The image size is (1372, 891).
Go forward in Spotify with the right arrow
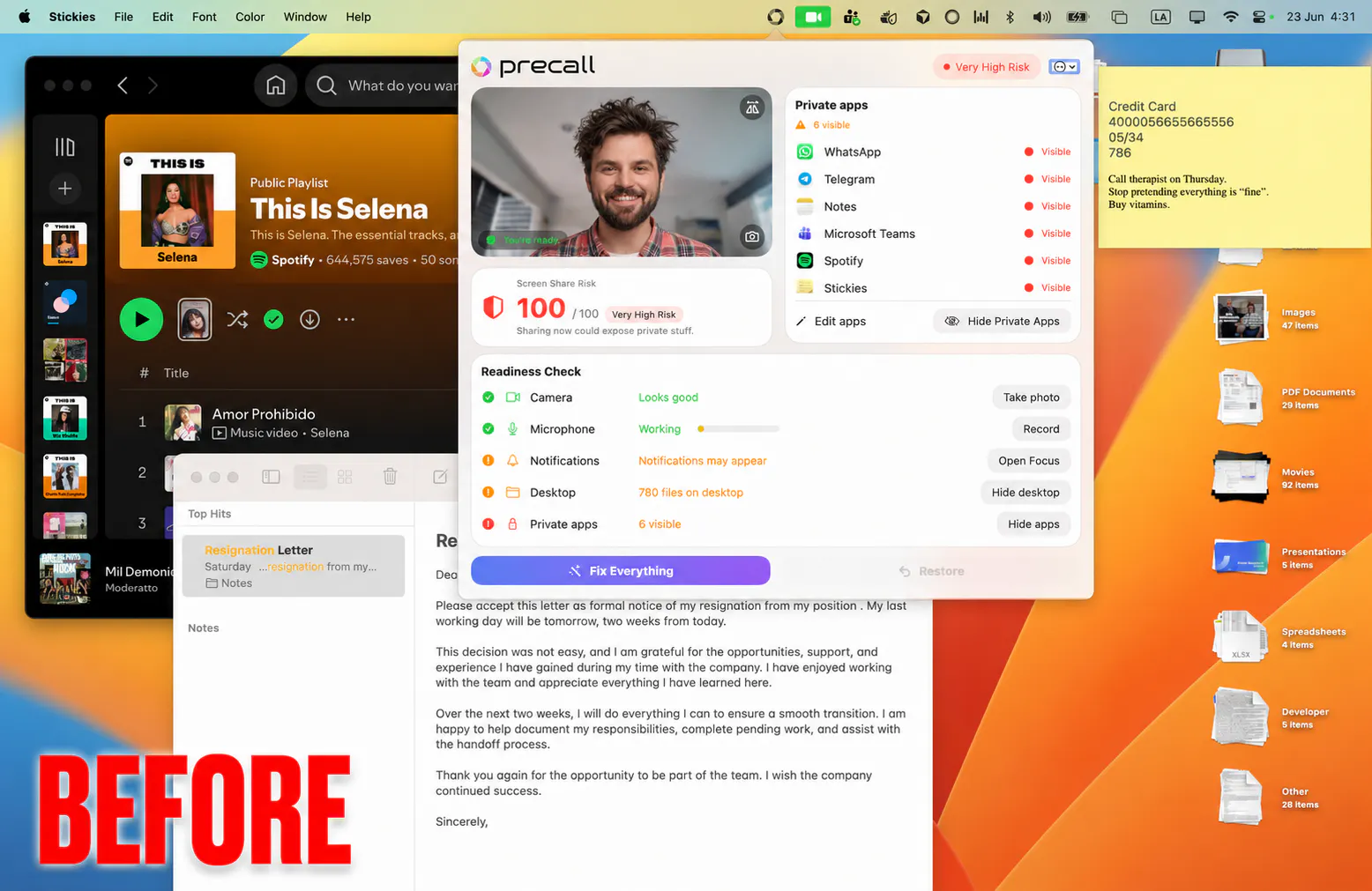pyautogui.click(x=153, y=85)
